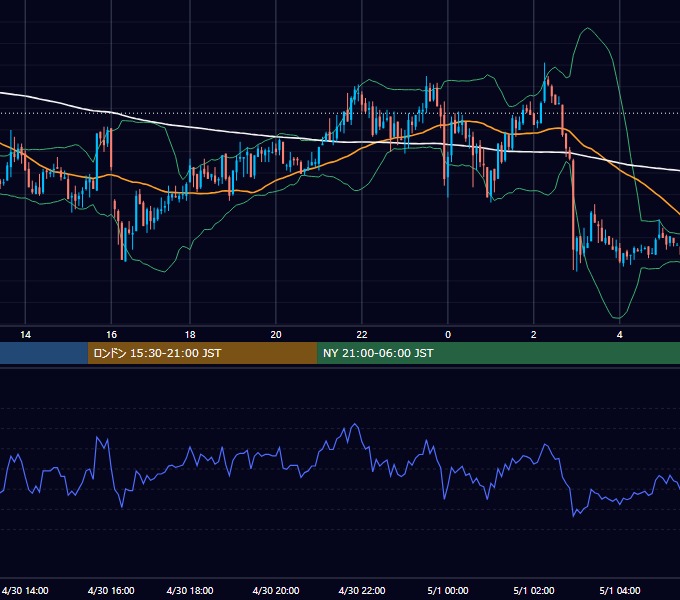The image size is (680, 600).
Task: Click the 4/30 16:00 time label
Action: pyautogui.click(x=111, y=590)
